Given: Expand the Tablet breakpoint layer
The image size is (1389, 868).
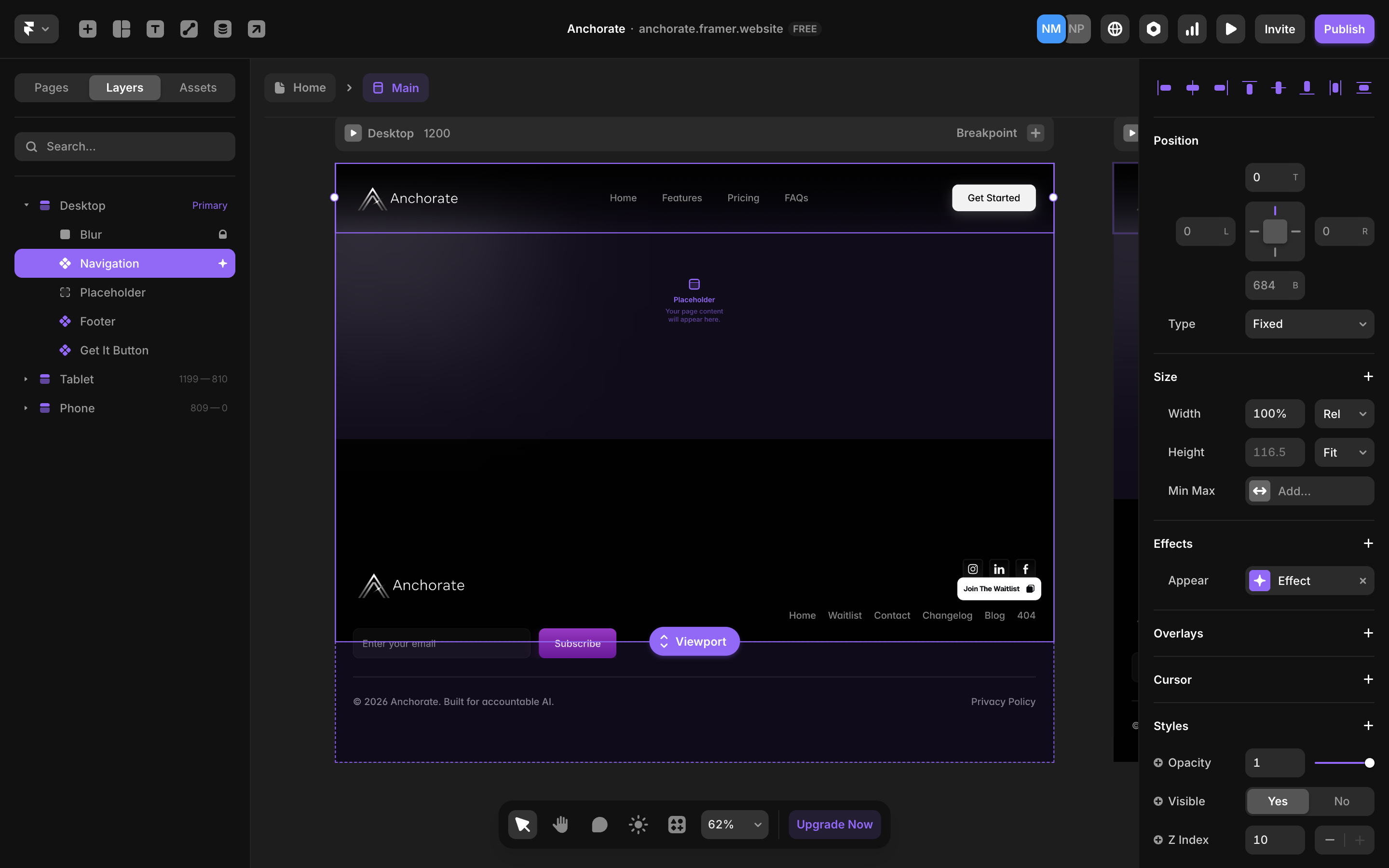Looking at the screenshot, I should pos(26,379).
